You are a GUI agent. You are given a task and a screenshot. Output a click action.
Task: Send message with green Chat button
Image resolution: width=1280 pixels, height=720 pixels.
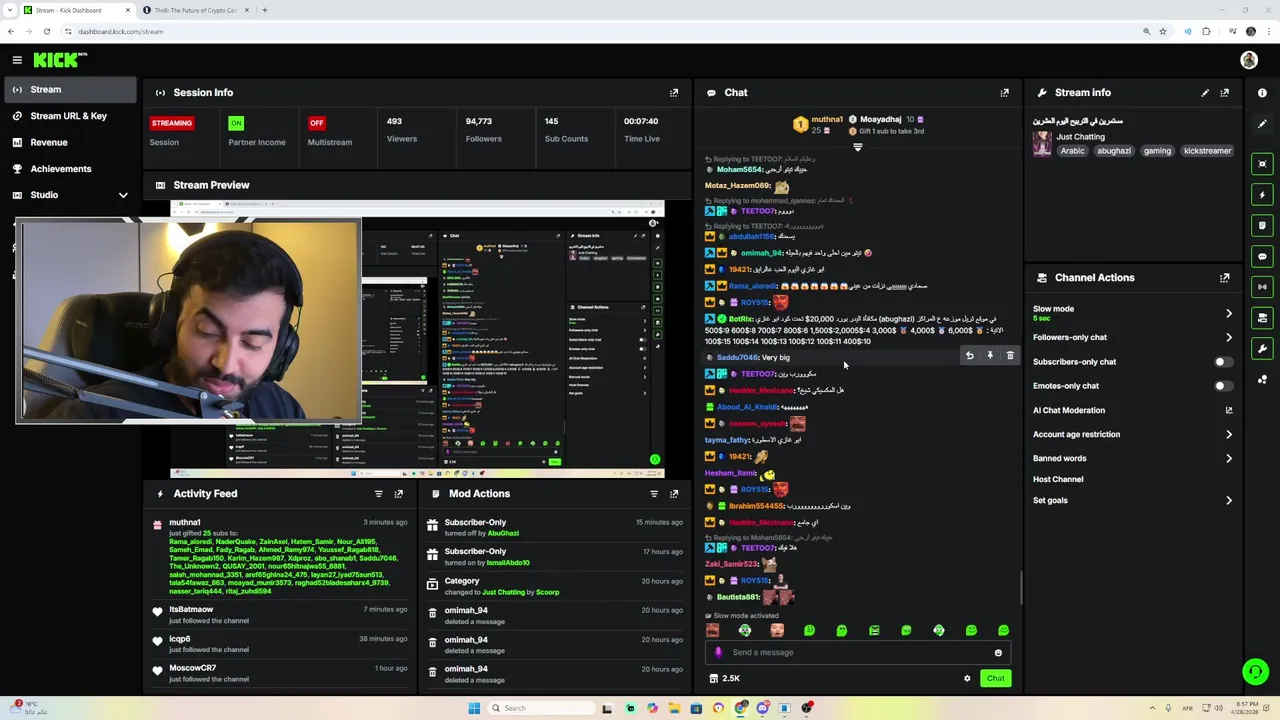pos(995,679)
